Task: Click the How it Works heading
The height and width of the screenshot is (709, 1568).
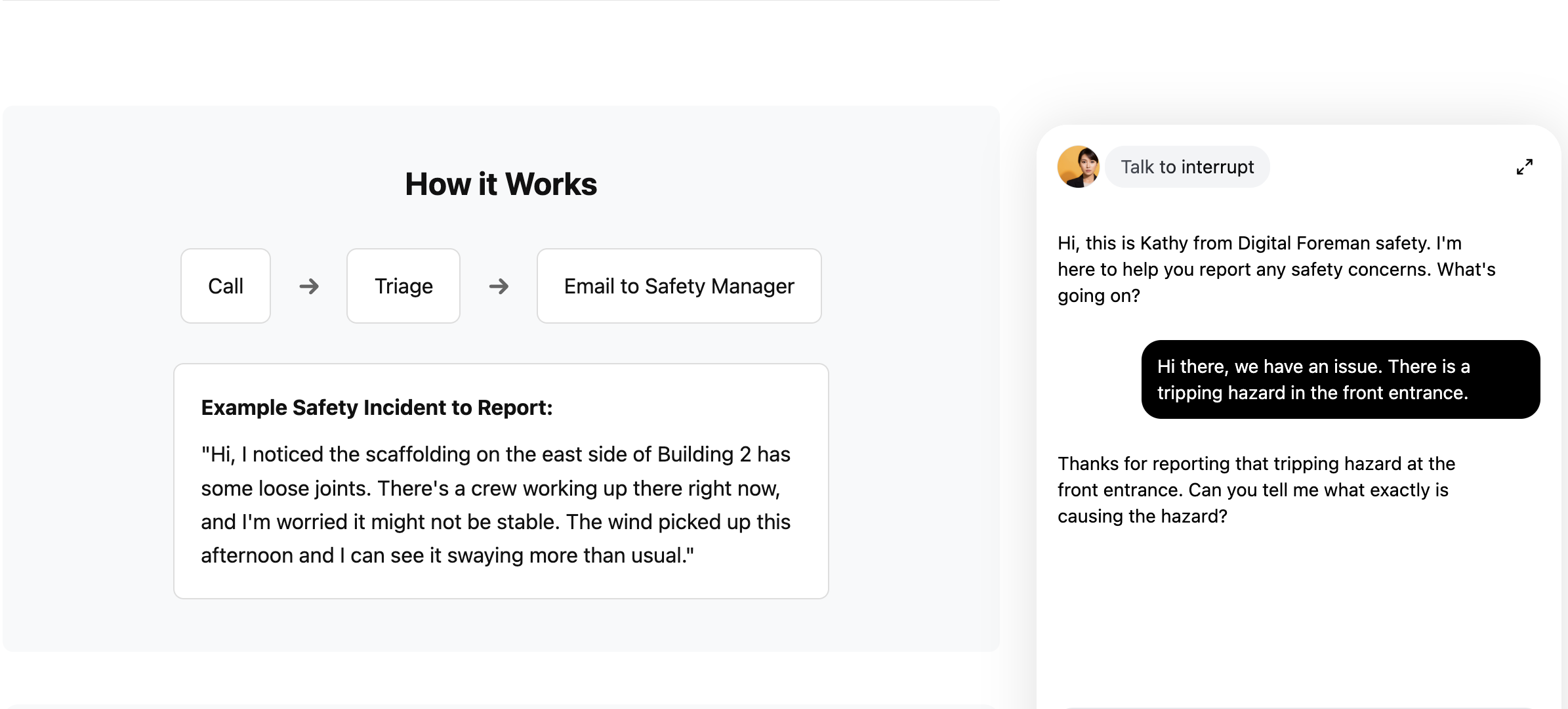Action: [x=501, y=184]
